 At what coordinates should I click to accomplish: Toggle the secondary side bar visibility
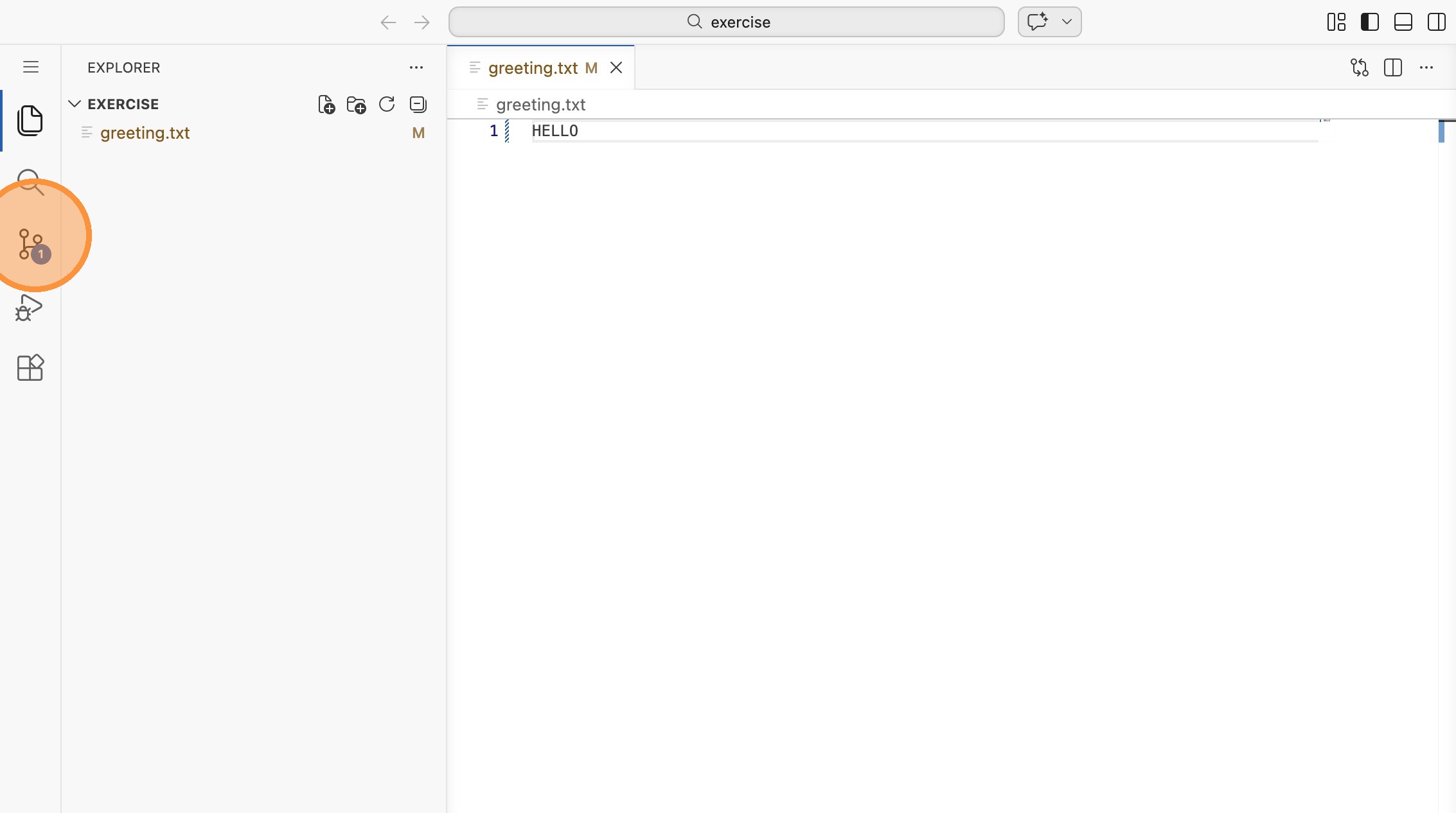(1437, 22)
